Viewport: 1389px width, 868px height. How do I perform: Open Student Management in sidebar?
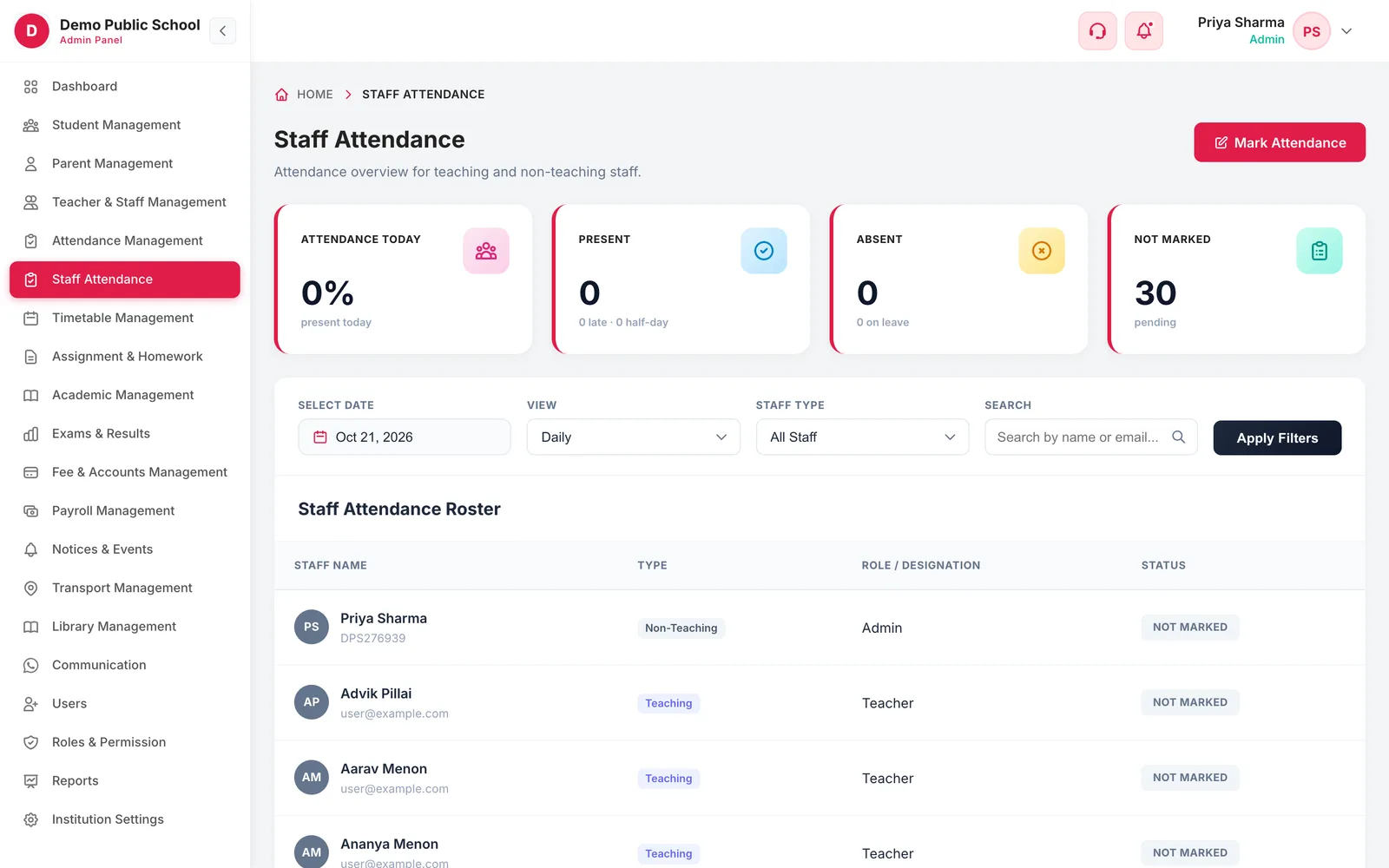[125, 125]
